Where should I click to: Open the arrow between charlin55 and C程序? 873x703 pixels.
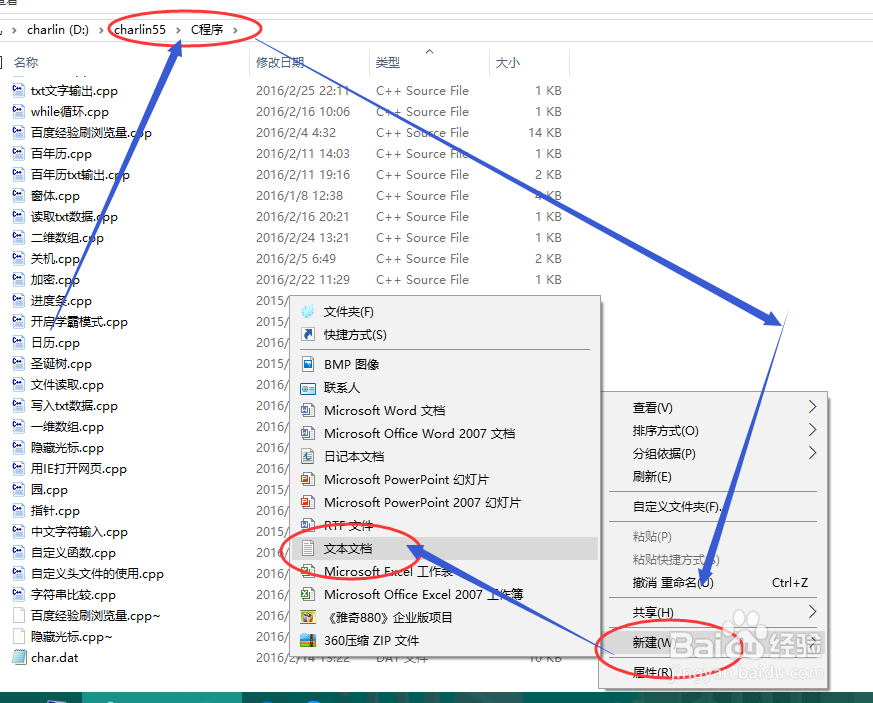(x=178, y=30)
